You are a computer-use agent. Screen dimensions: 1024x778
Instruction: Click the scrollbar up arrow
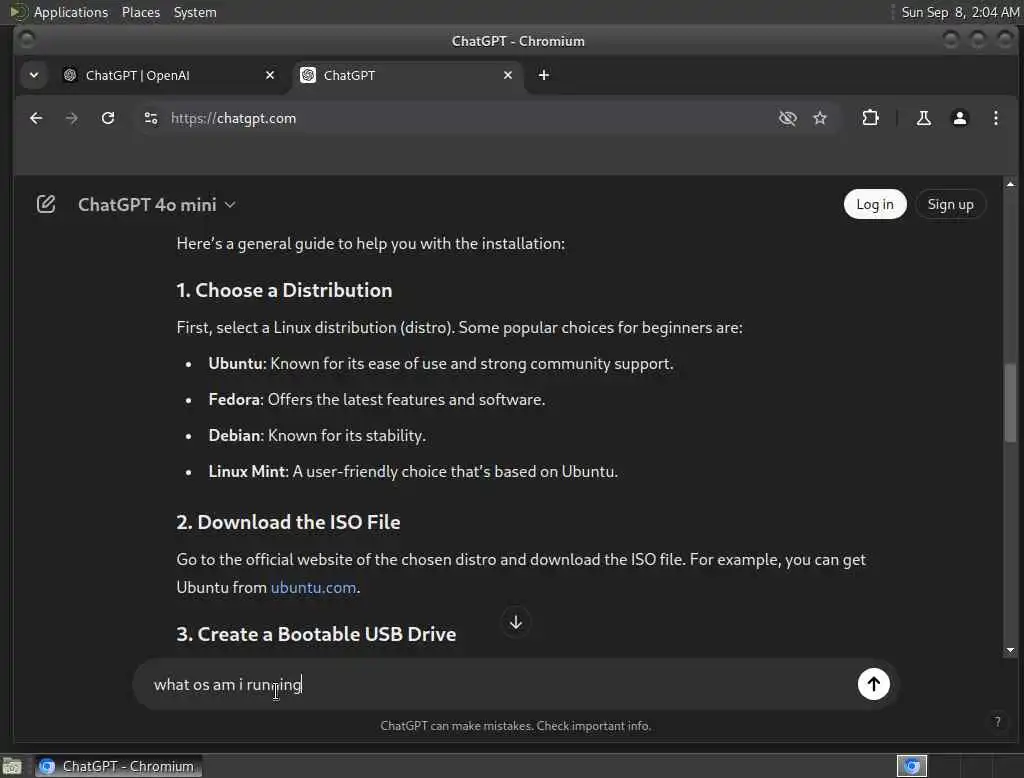[1010, 184]
